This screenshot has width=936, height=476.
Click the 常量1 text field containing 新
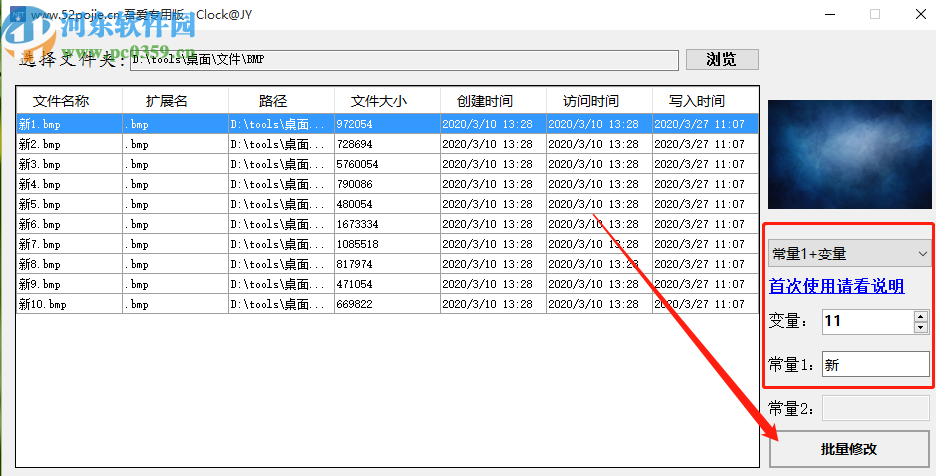tap(876, 364)
